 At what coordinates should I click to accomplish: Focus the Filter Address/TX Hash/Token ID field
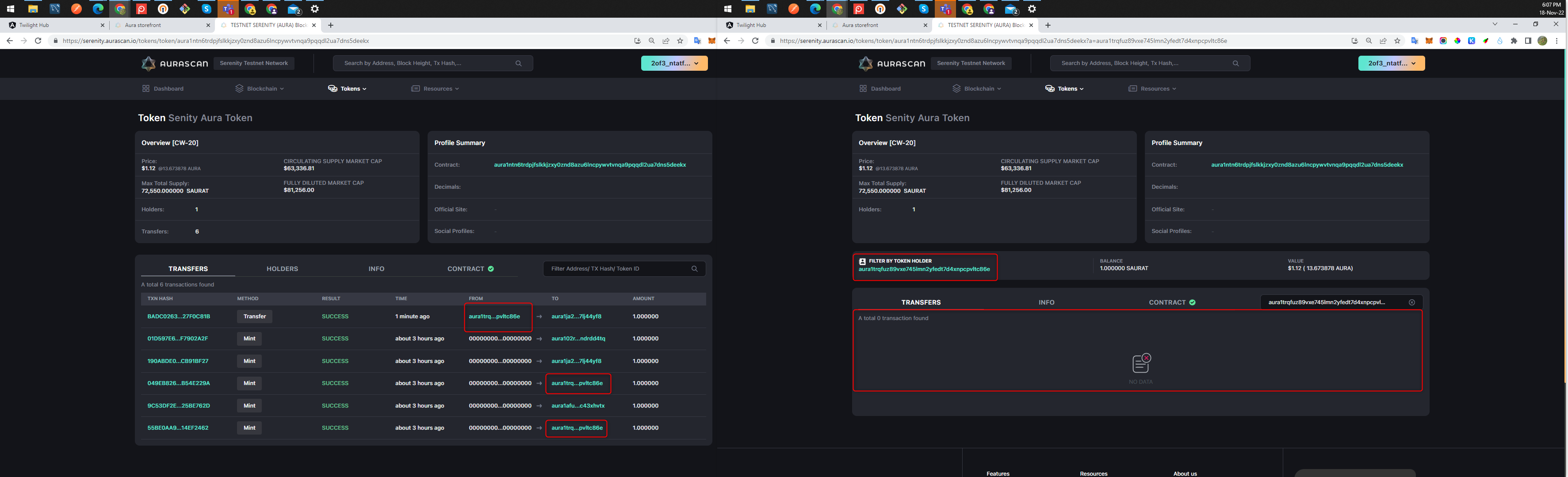point(624,269)
